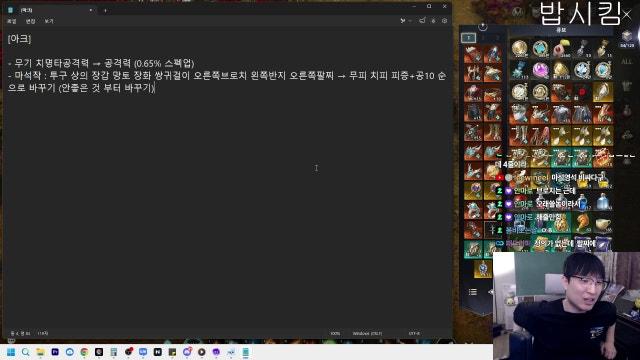Launch Adobe Premiere Pro from taskbar
The height and width of the screenshot is (360, 640).
tap(55, 352)
